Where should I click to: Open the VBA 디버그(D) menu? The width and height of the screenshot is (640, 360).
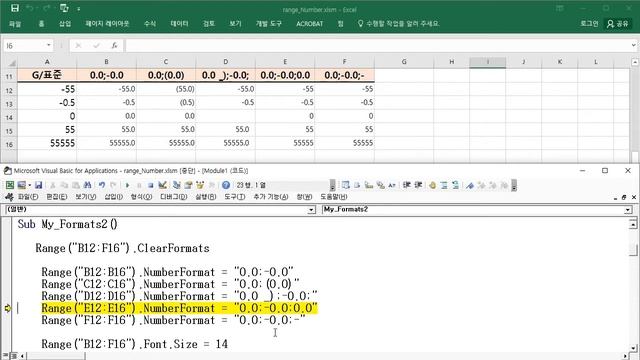pyautogui.click(x=173, y=197)
